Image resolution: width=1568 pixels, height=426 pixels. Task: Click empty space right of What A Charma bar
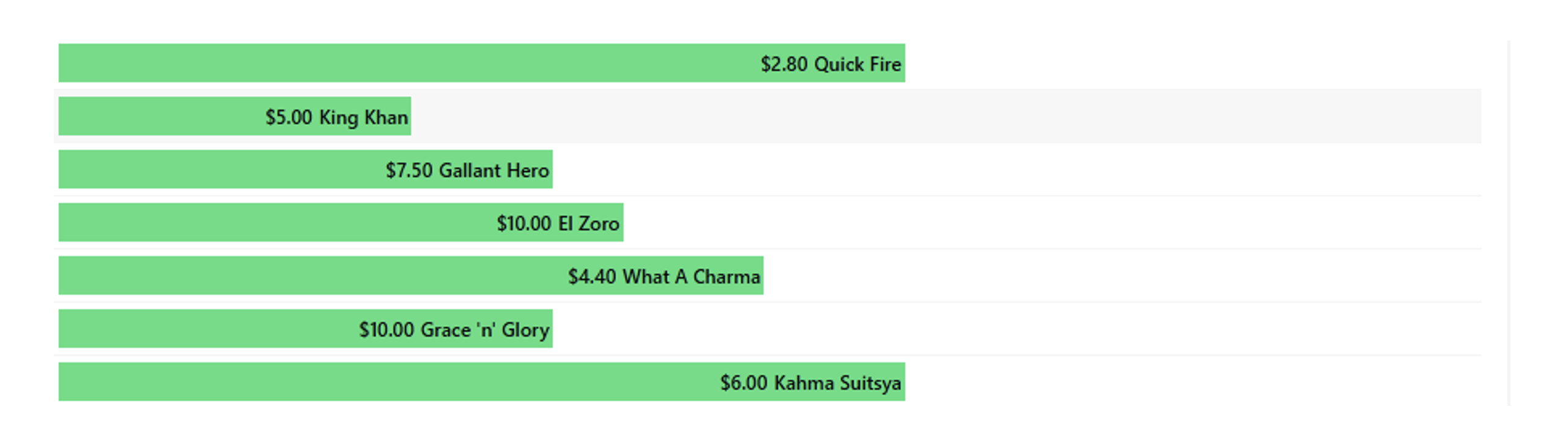coord(1122,275)
